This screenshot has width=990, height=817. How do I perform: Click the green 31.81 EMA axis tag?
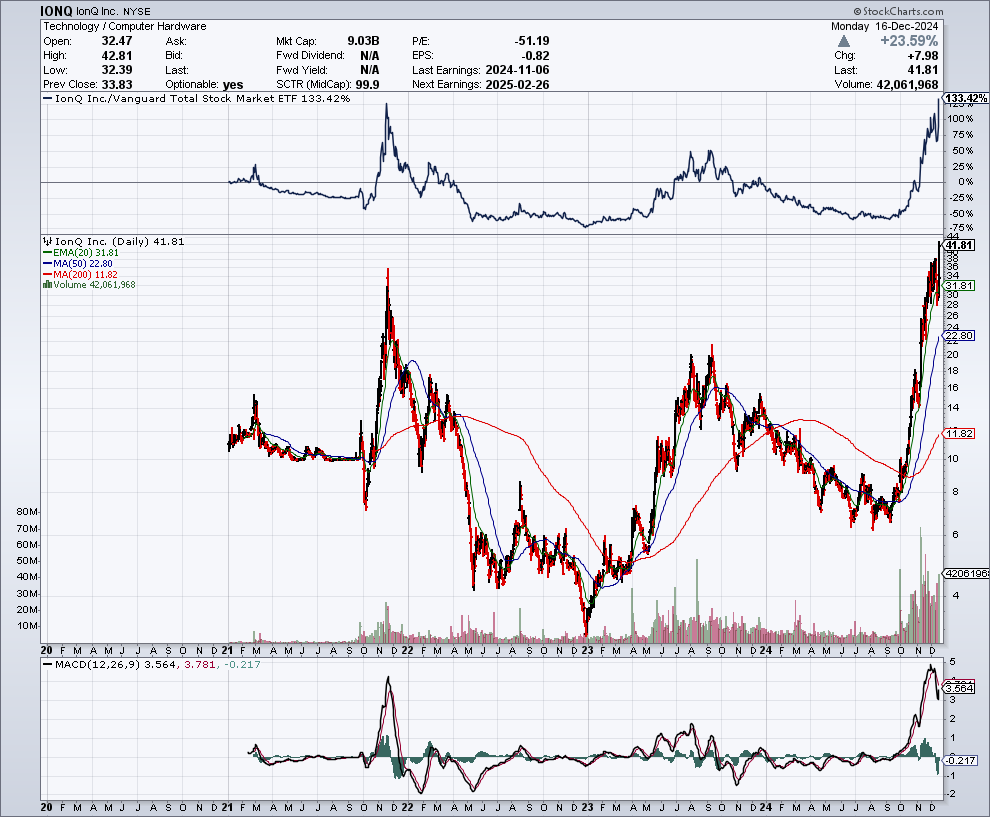pyautogui.click(x=960, y=285)
